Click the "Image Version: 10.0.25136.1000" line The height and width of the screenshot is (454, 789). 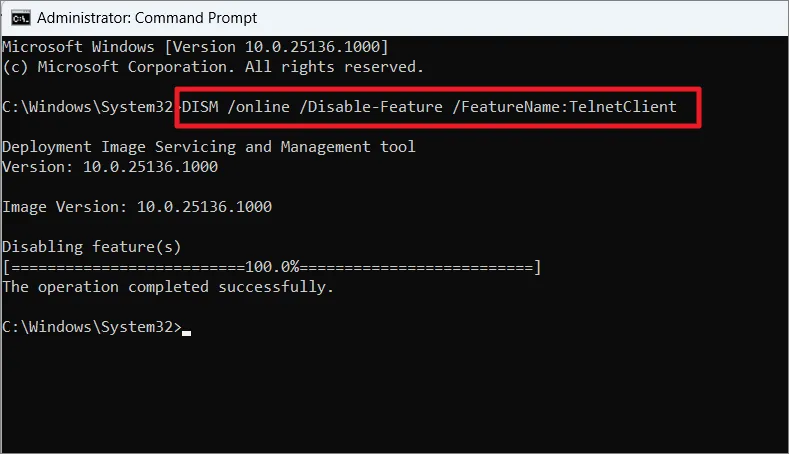137,207
